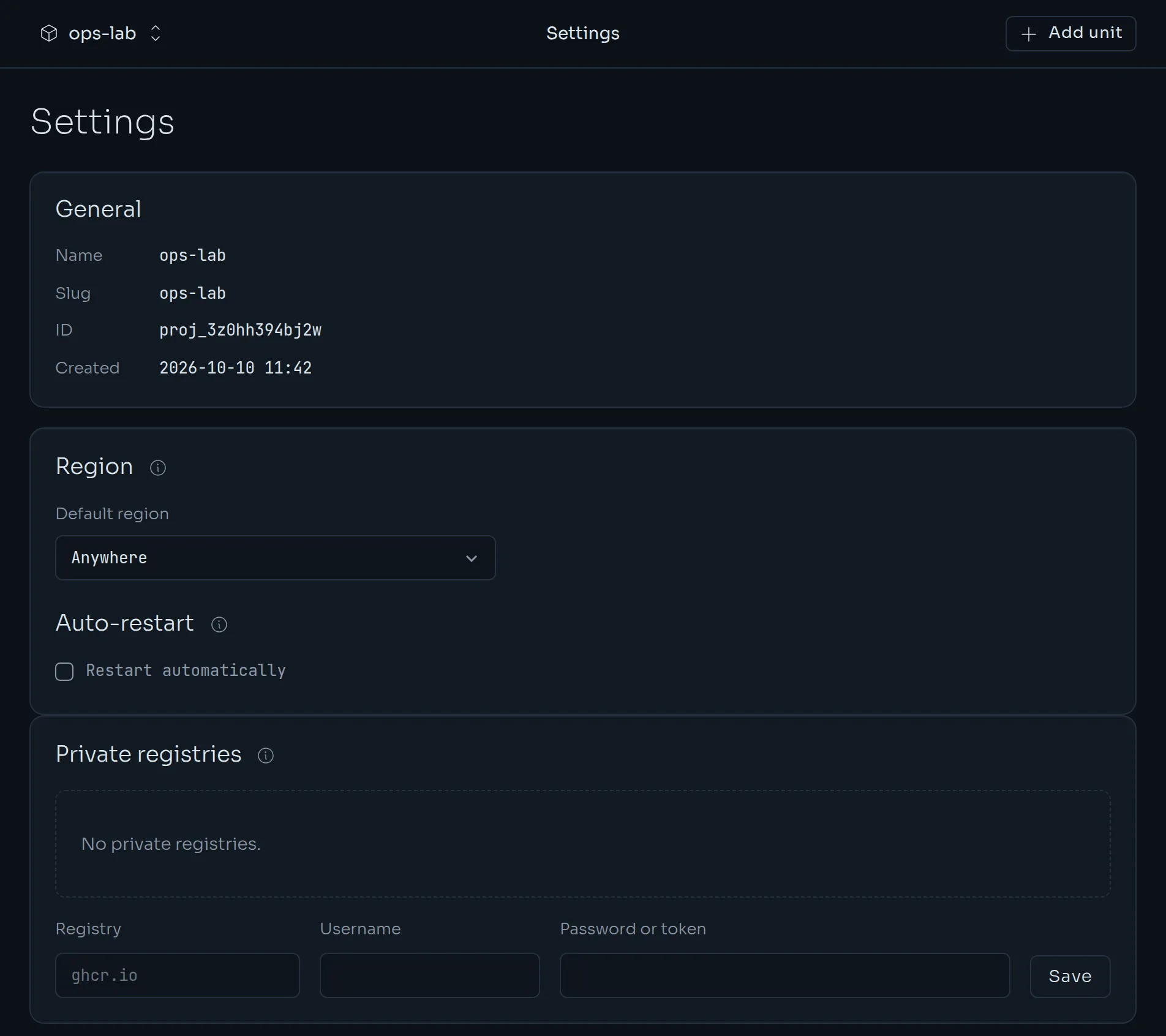The height and width of the screenshot is (1036, 1166).
Task: Click the "No private registries." message
Action: (171, 844)
